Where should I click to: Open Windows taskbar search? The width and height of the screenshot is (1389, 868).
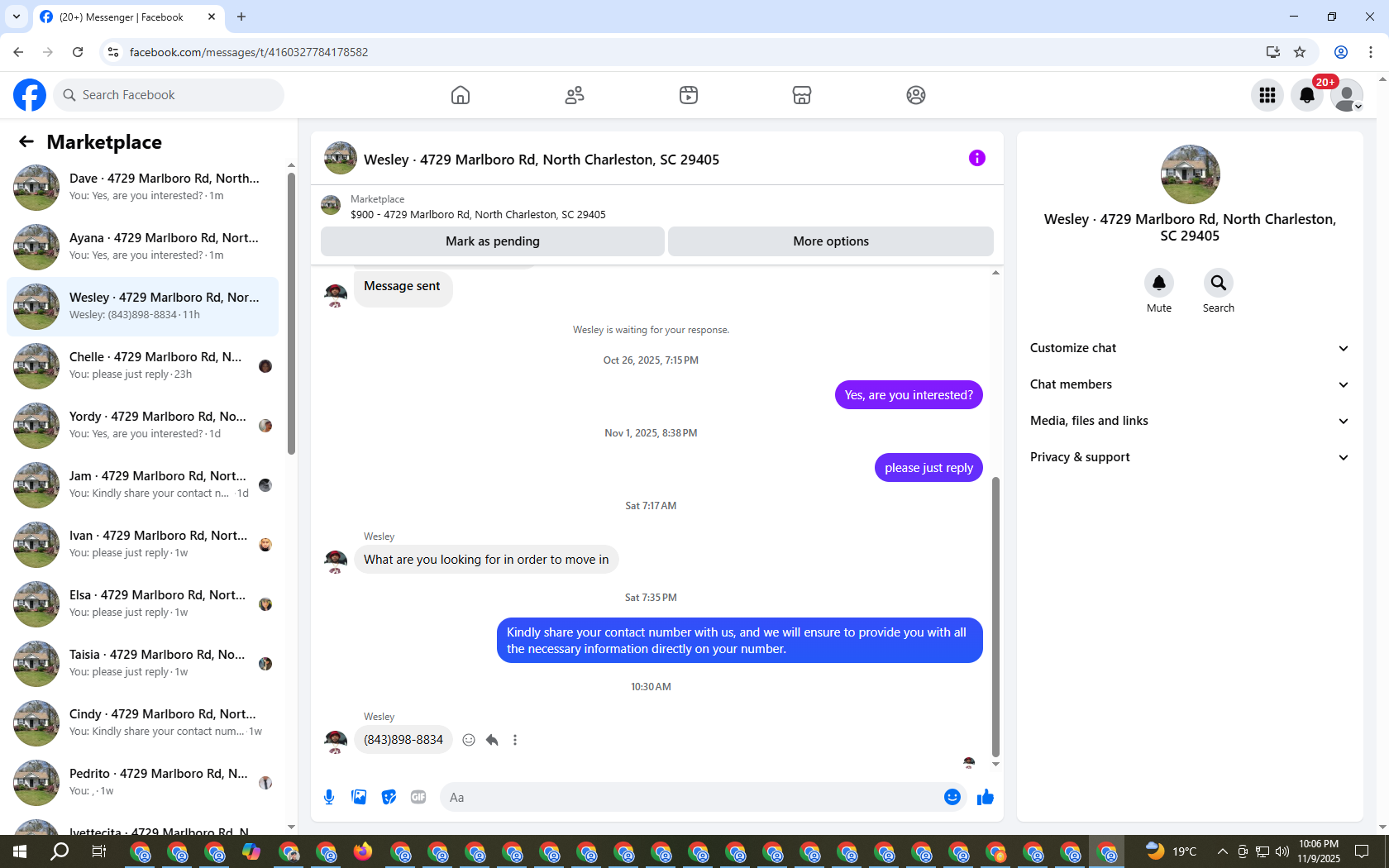[60, 851]
